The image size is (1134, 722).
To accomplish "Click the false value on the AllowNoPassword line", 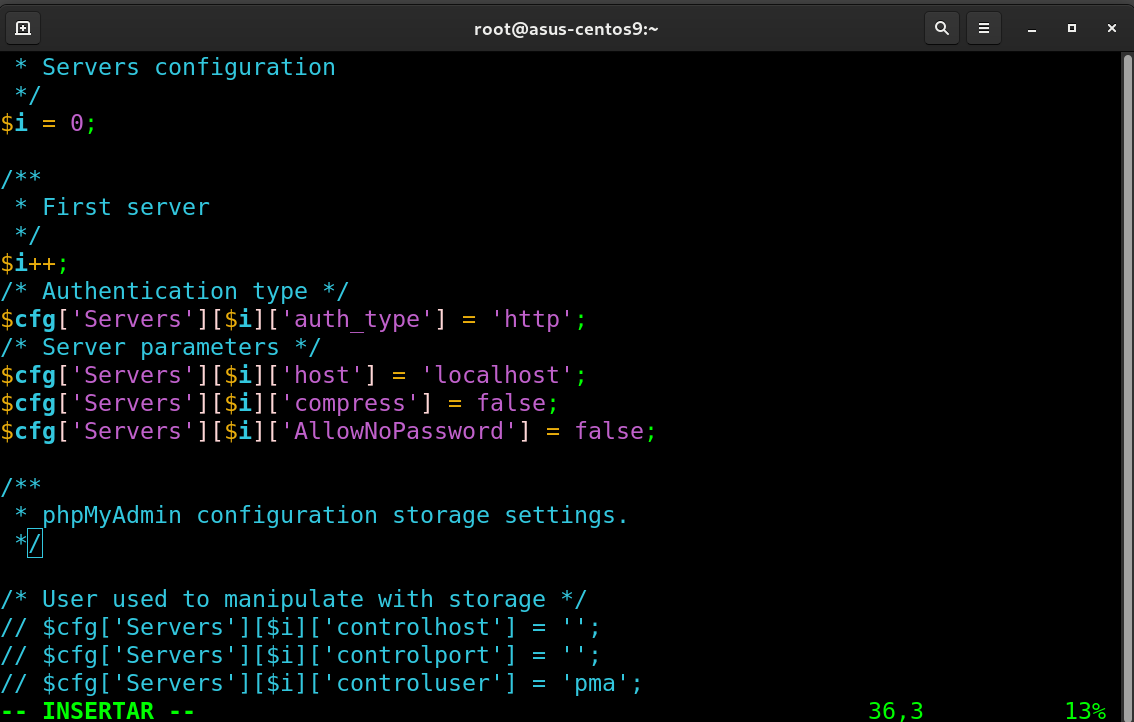I will coord(608,432).
